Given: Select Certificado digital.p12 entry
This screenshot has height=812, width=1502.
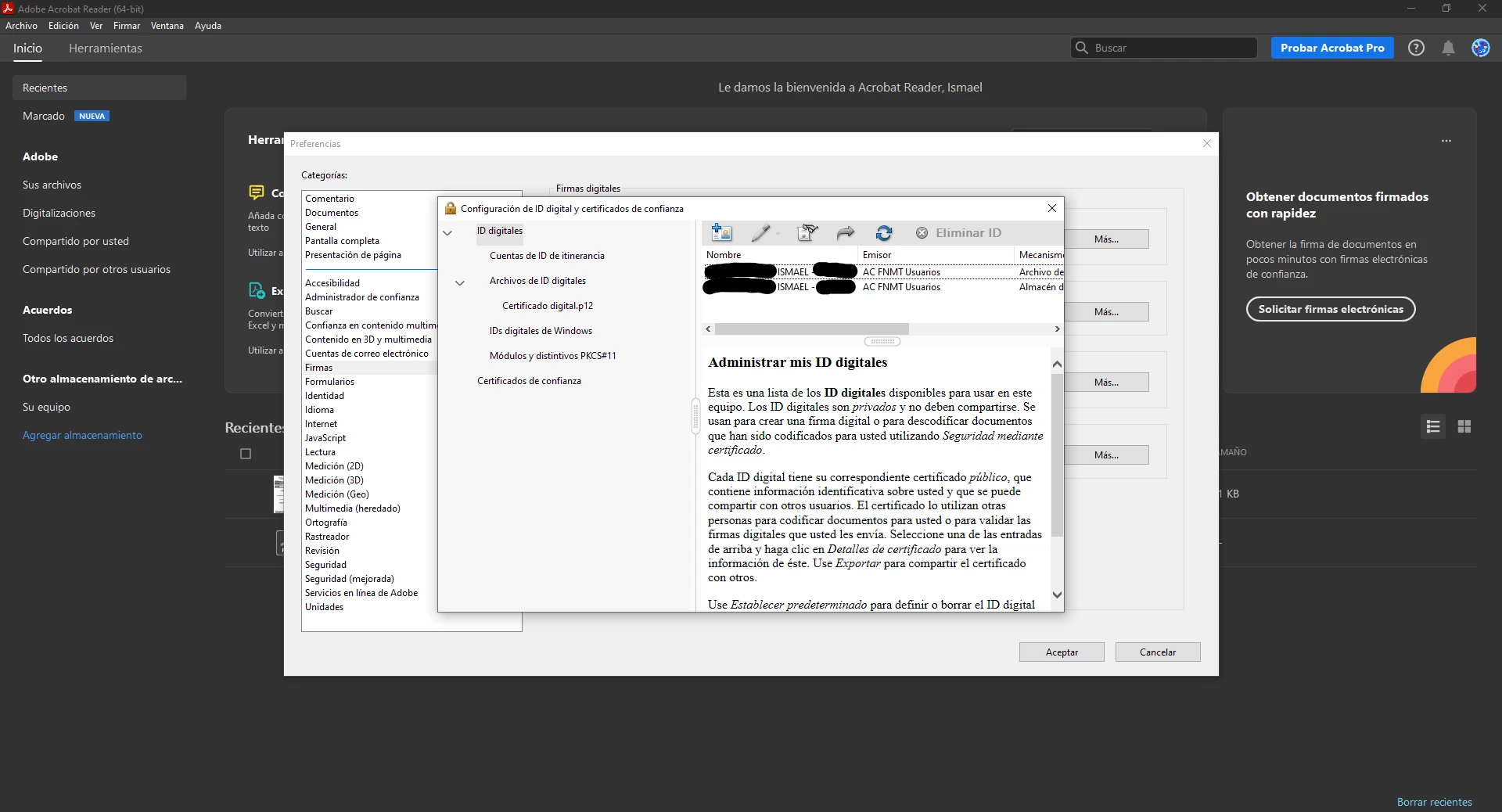Looking at the screenshot, I should click(548, 306).
